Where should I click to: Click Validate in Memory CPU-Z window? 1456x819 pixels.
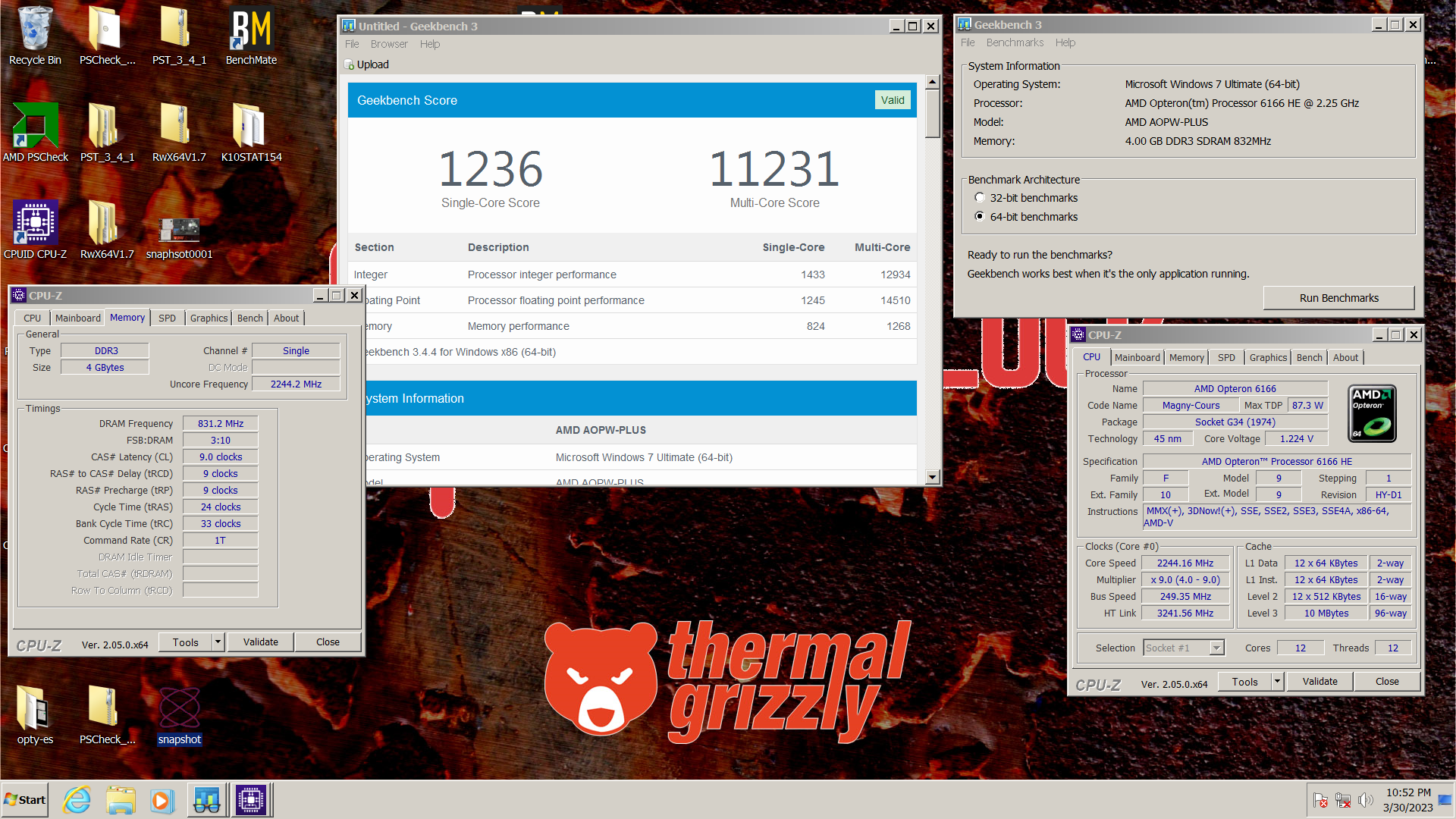(x=260, y=642)
